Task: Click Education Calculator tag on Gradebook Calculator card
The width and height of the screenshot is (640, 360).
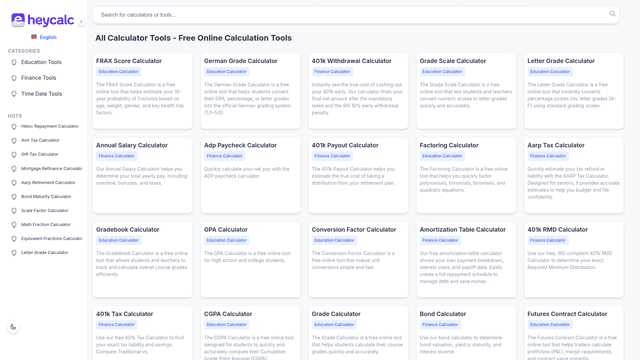Action: [118, 240]
